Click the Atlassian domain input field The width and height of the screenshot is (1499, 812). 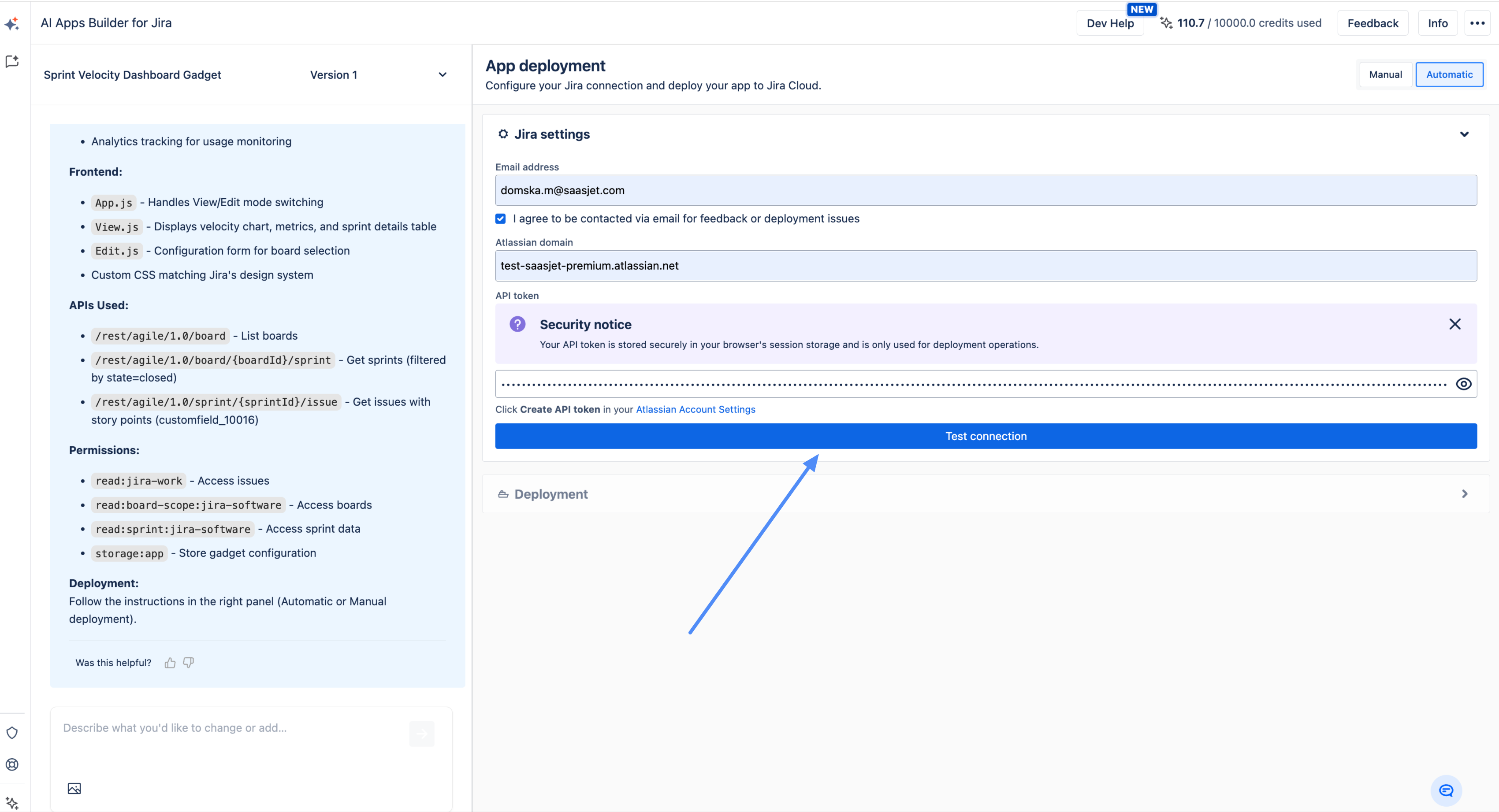tap(986, 266)
